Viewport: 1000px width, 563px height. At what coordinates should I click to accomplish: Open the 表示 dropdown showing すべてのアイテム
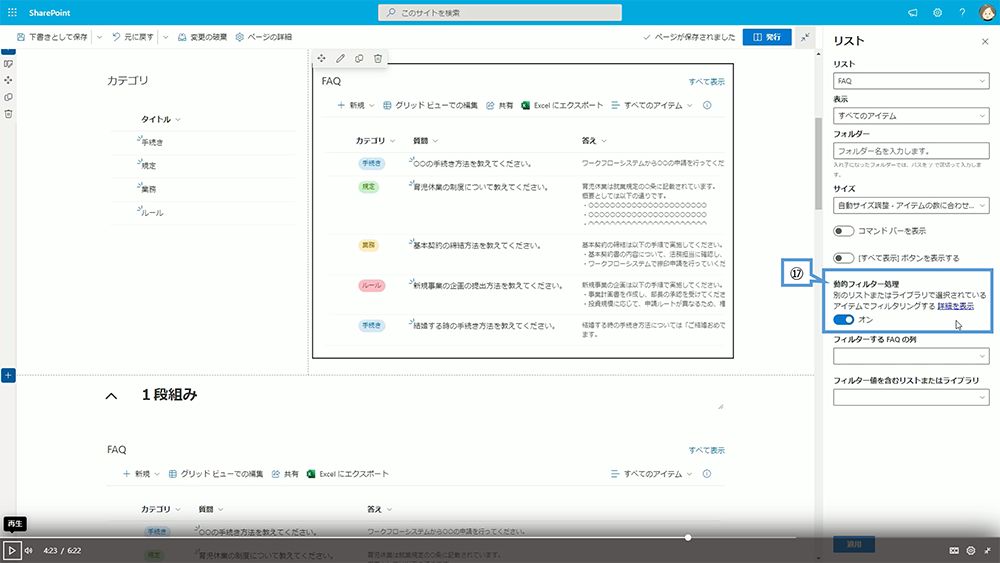point(911,116)
